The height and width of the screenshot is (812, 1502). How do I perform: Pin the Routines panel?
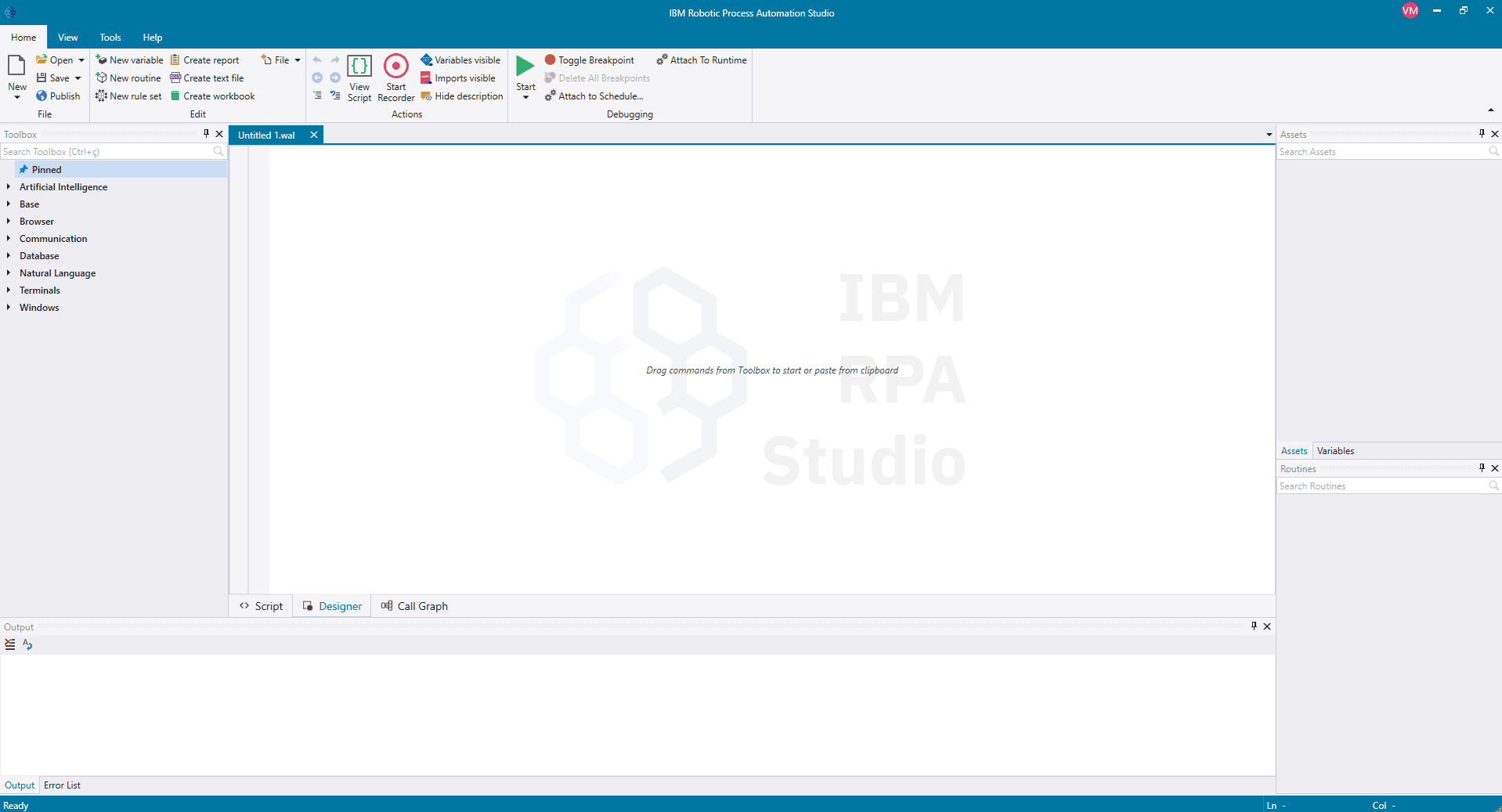pos(1482,468)
